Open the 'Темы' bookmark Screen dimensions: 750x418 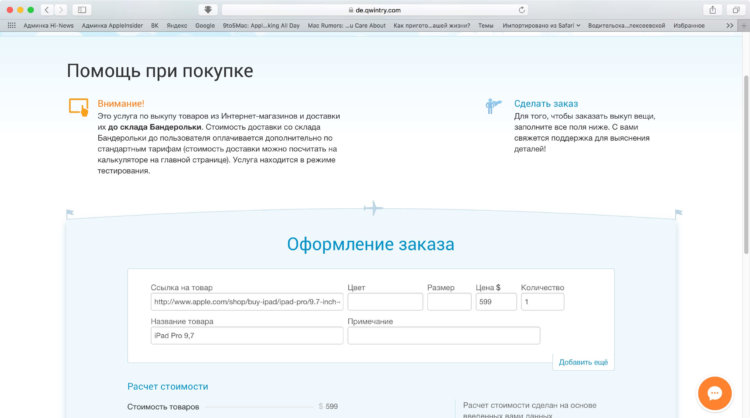[485, 25]
